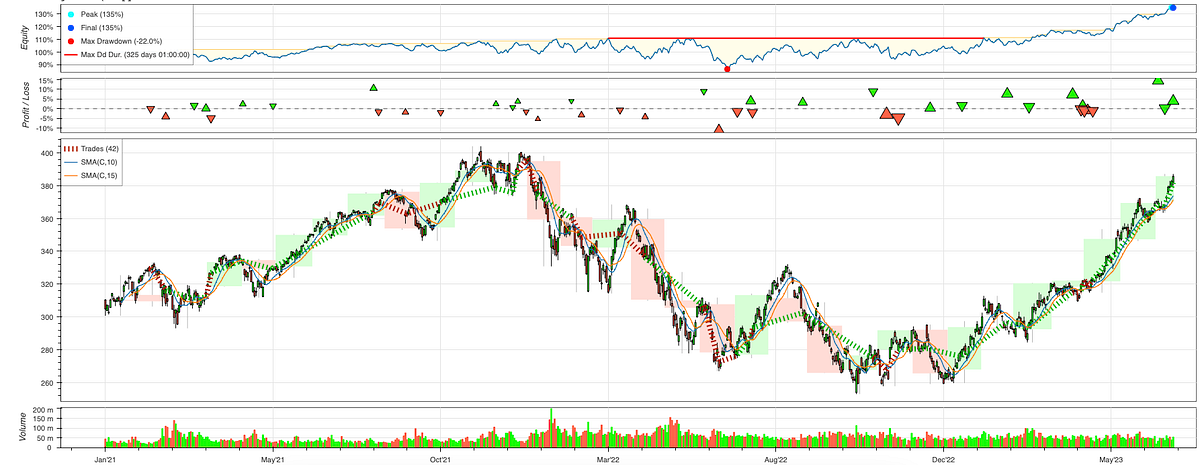Click the blue Final marker ending the equity curve
1200x465 pixels.
[1173, 8]
